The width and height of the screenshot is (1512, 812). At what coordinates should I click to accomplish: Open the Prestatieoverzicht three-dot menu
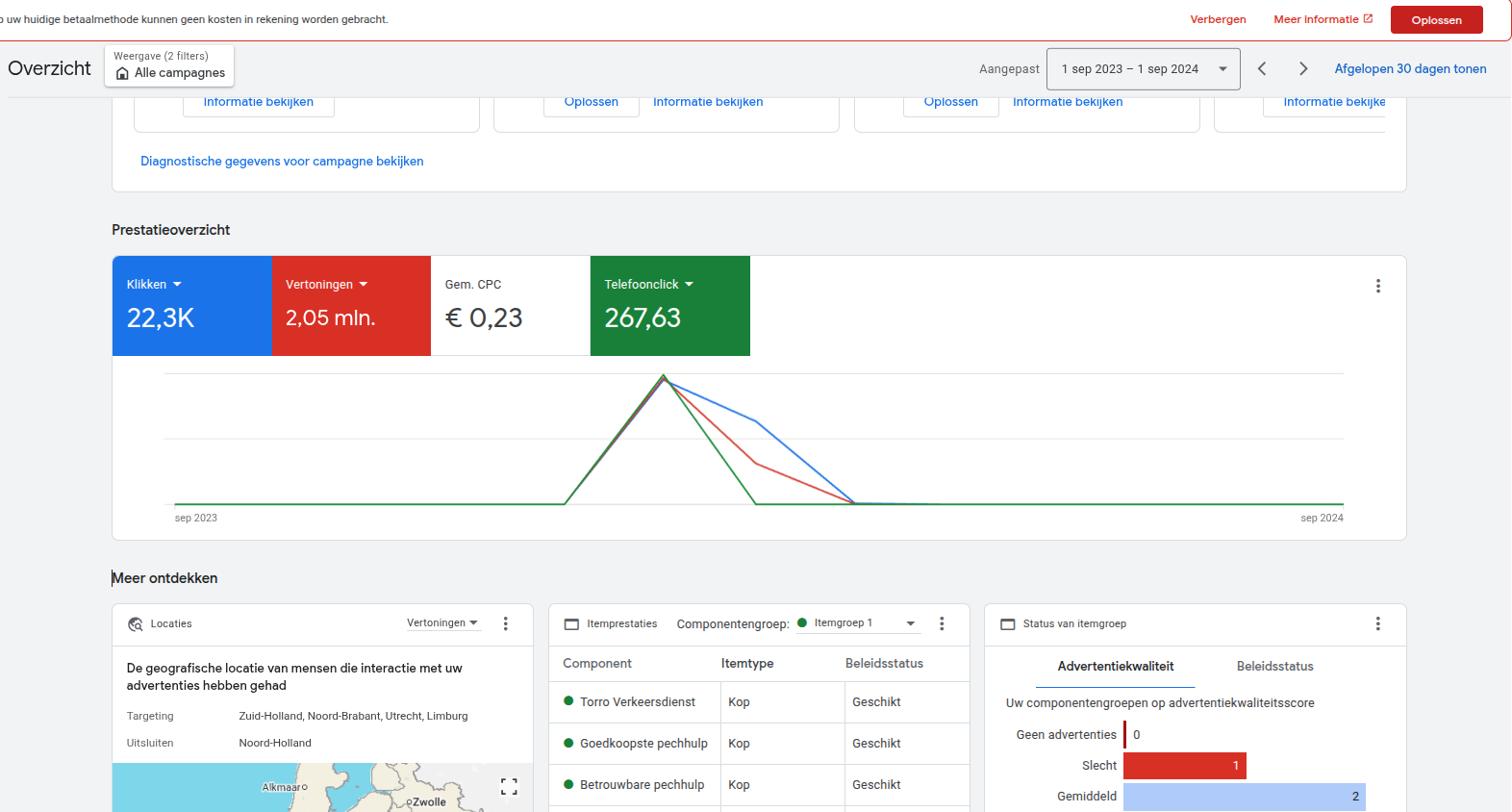point(1378,286)
